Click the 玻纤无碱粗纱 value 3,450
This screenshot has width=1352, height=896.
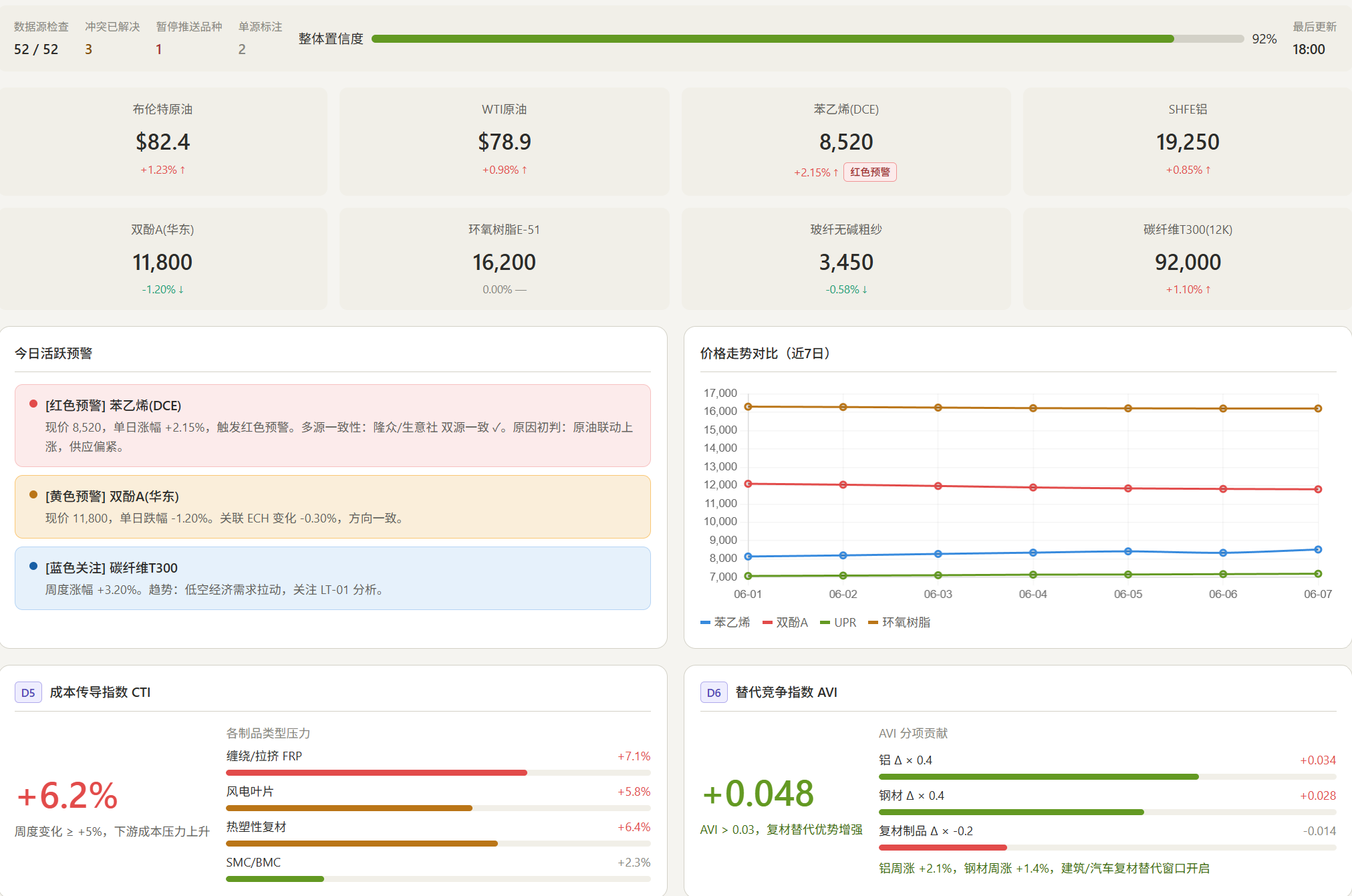[x=846, y=262]
